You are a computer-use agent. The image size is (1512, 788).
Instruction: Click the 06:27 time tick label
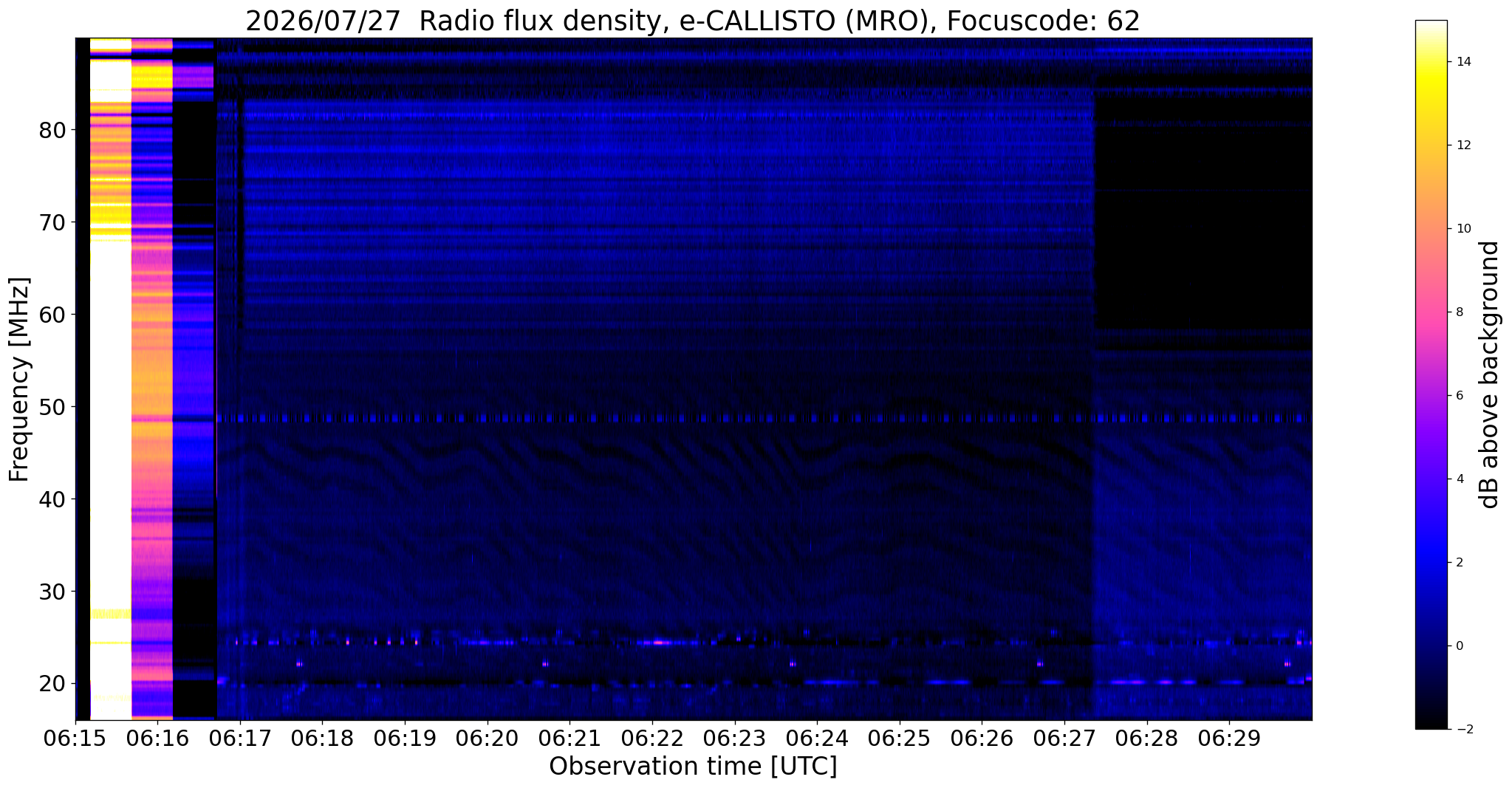click(x=1065, y=738)
